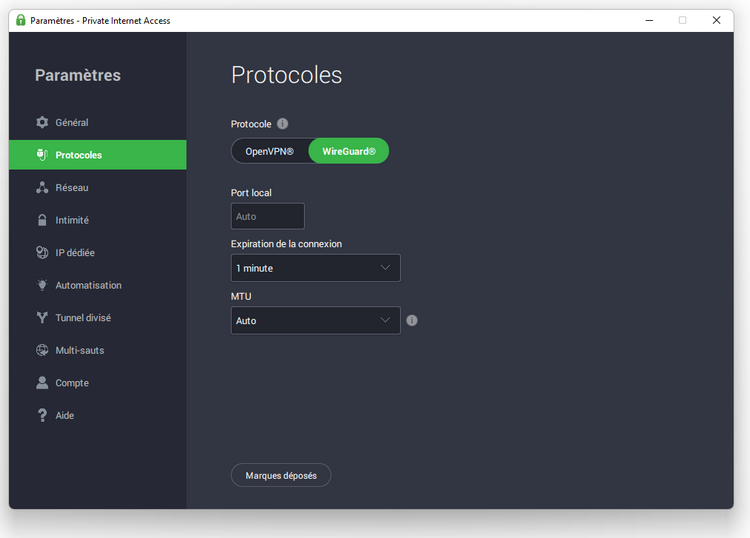This screenshot has height=538, width=750.
Task: Open the MTU Auto dropdown
Action: (x=316, y=320)
